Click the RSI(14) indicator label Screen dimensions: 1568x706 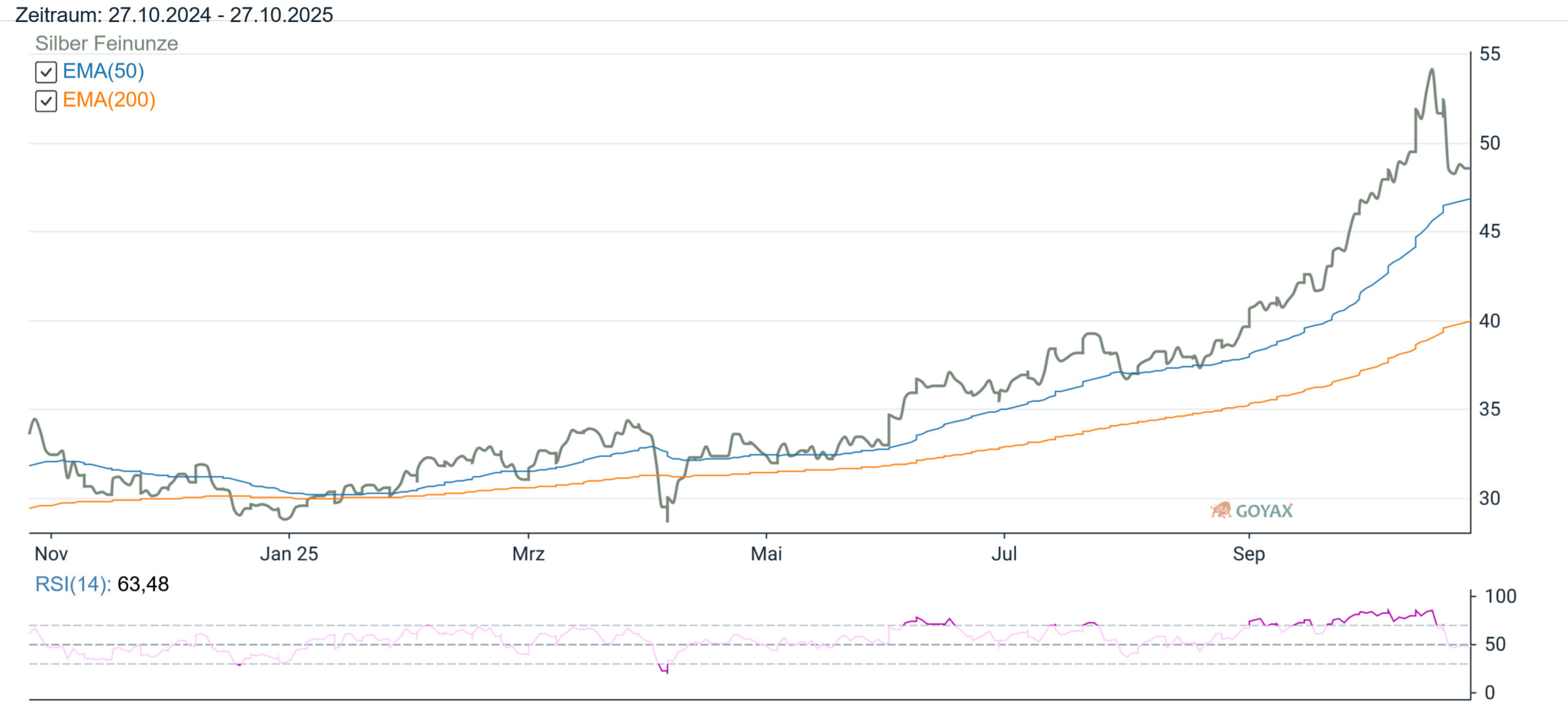point(72,584)
